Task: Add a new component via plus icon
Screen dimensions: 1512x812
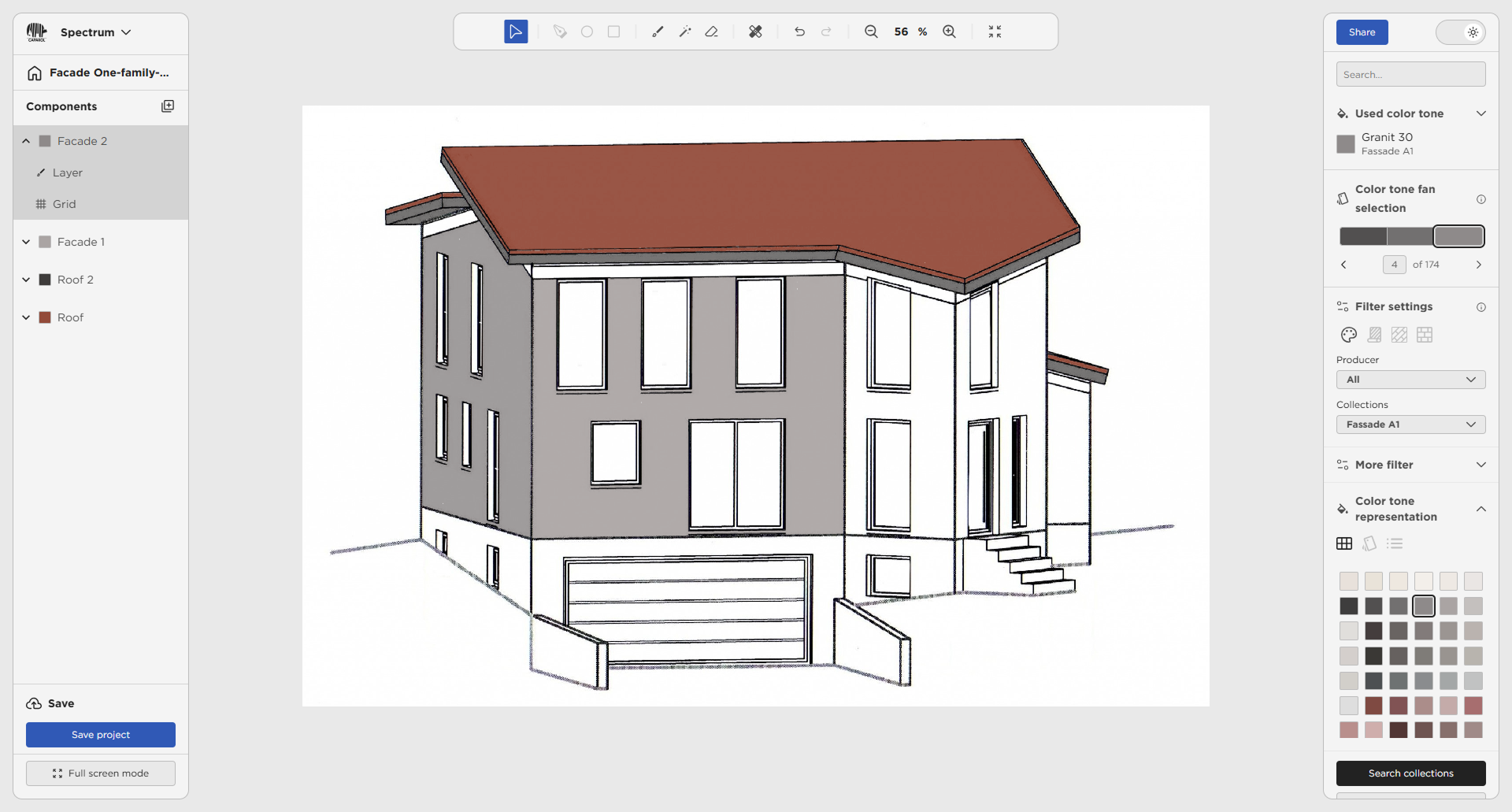Action: [x=168, y=106]
